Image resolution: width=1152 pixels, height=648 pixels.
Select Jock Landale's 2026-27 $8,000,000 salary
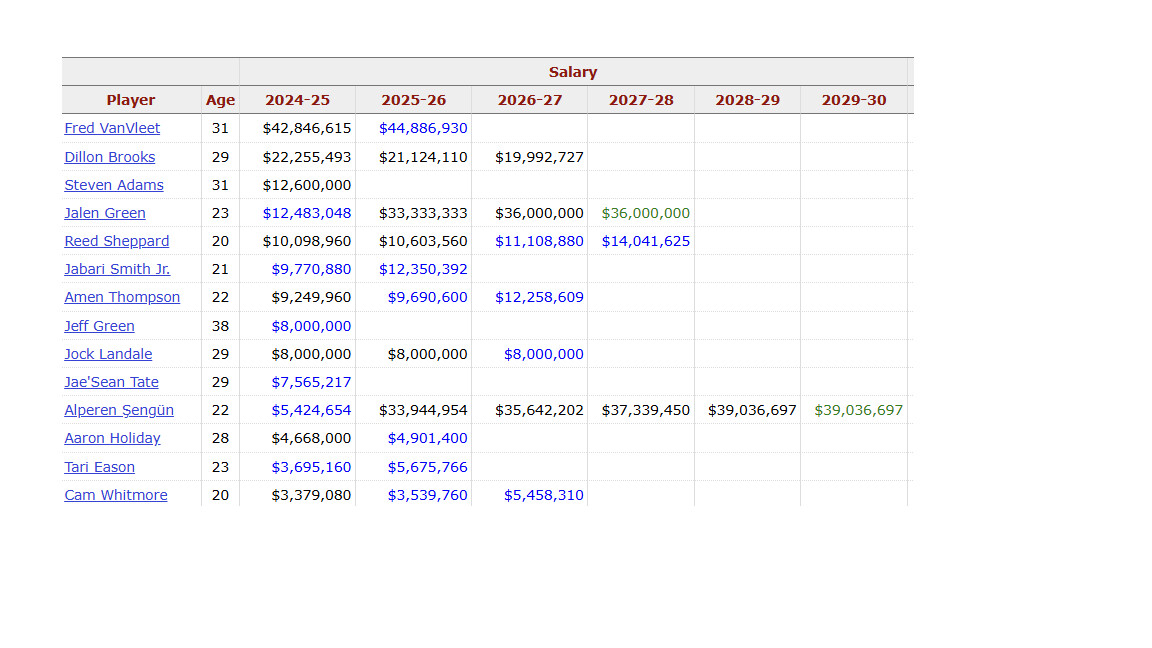coord(544,354)
